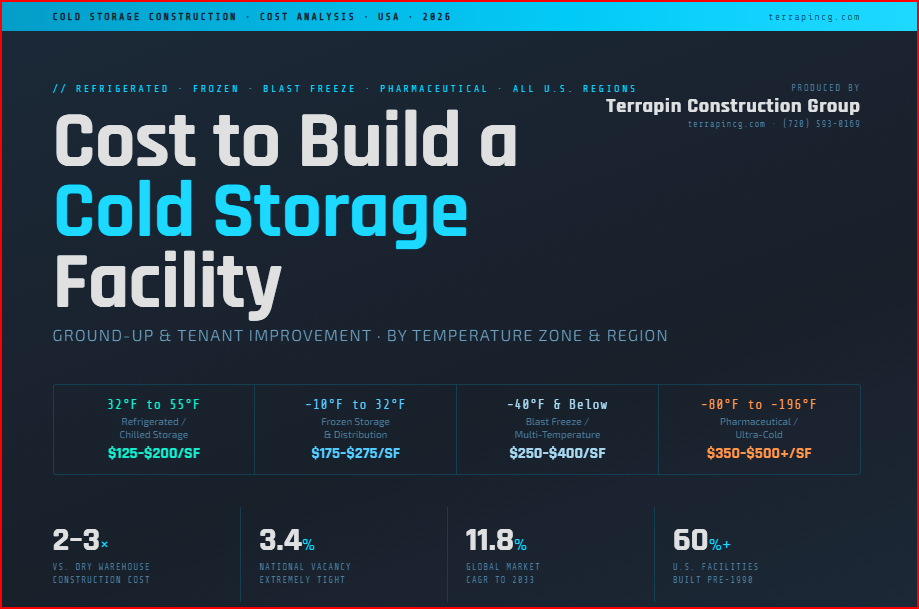
Task: Click the $125-$200/SF price figure
Action: 153,452
